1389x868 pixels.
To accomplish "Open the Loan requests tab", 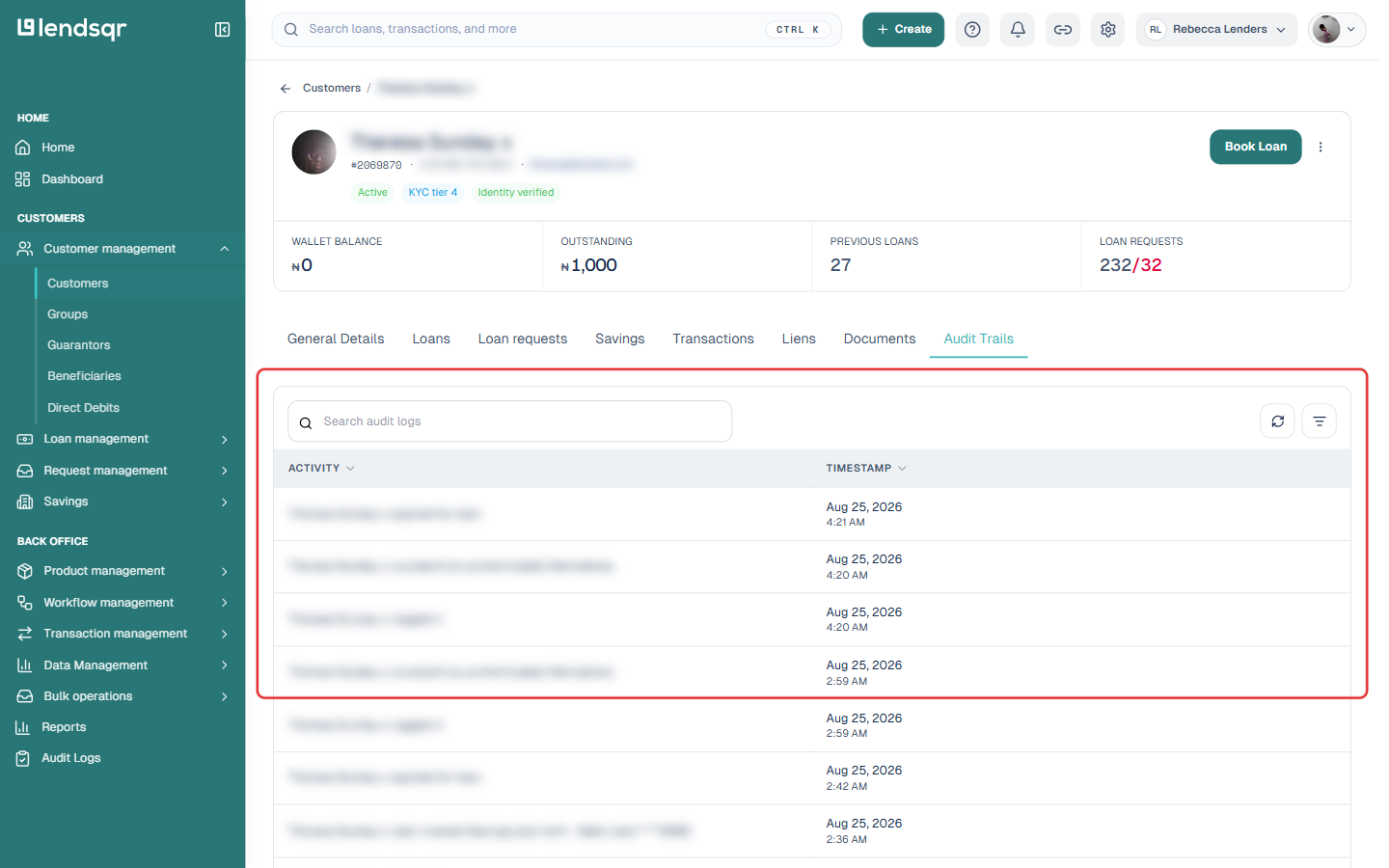I will (523, 339).
